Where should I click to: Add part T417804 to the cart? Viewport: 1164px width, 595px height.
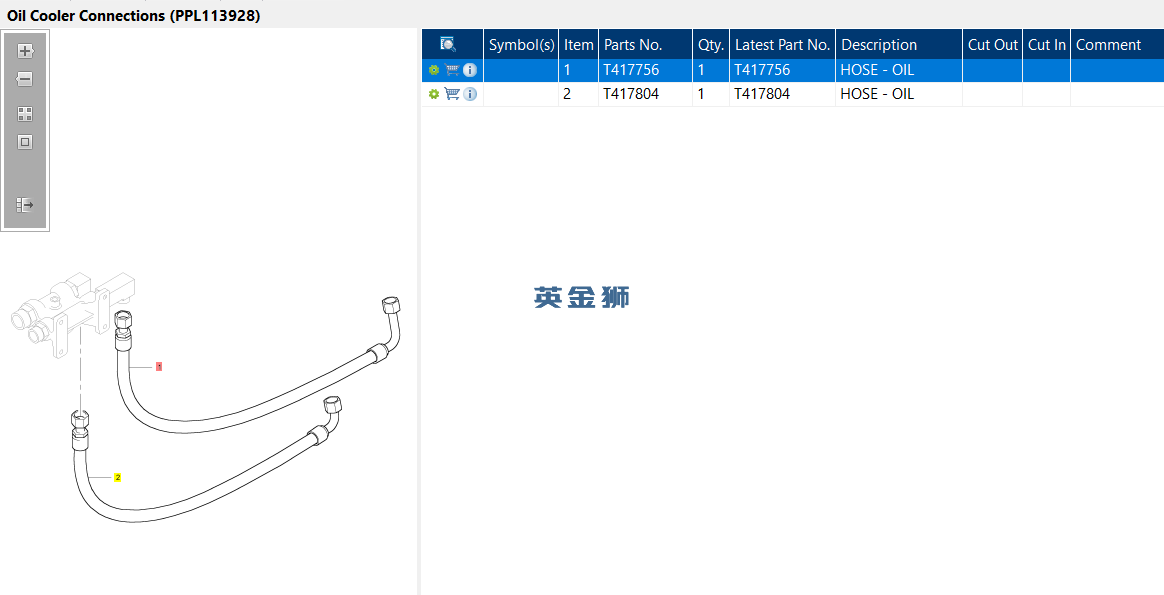[x=451, y=94]
